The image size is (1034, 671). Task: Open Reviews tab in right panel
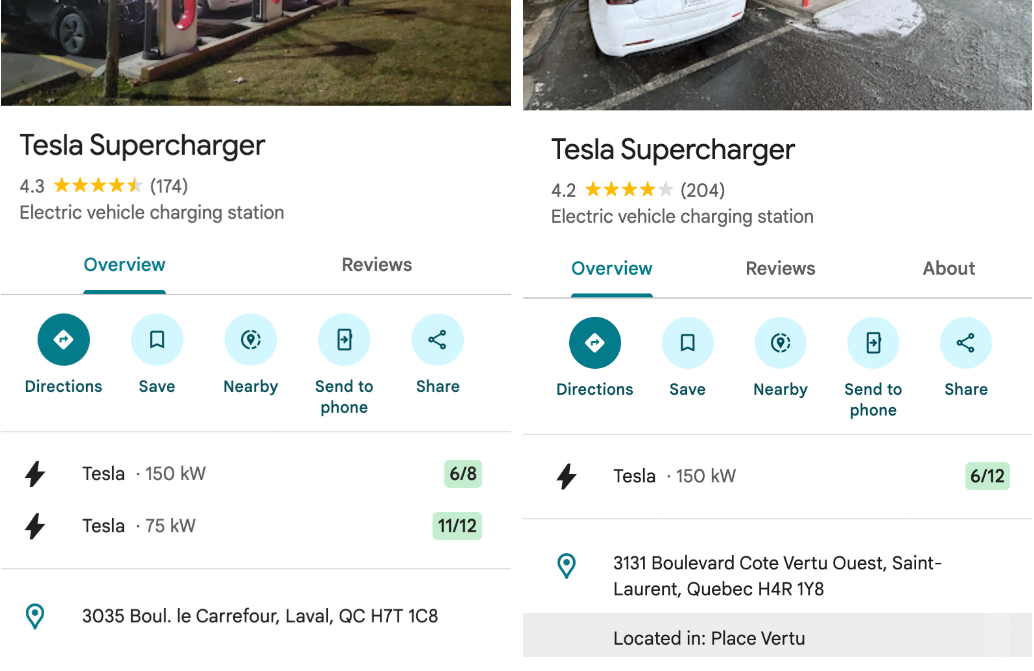coord(780,268)
